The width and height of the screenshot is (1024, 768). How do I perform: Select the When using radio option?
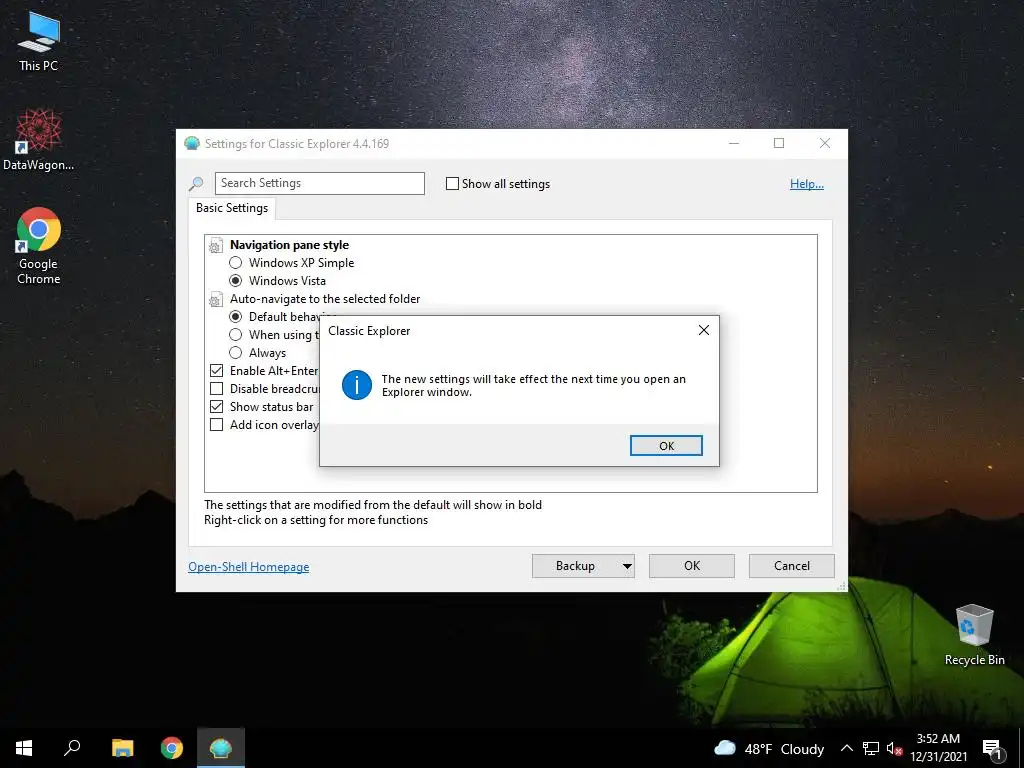click(236, 334)
